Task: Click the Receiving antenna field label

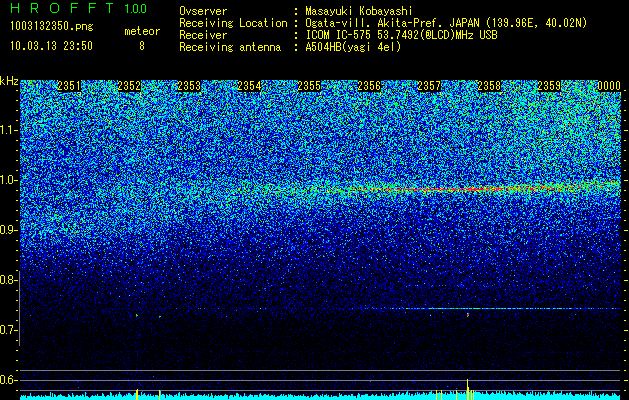Action: tap(230, 47)
